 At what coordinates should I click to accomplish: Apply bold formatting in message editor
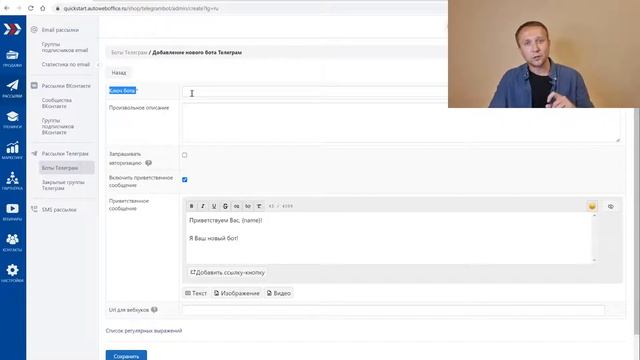point(191,206)
